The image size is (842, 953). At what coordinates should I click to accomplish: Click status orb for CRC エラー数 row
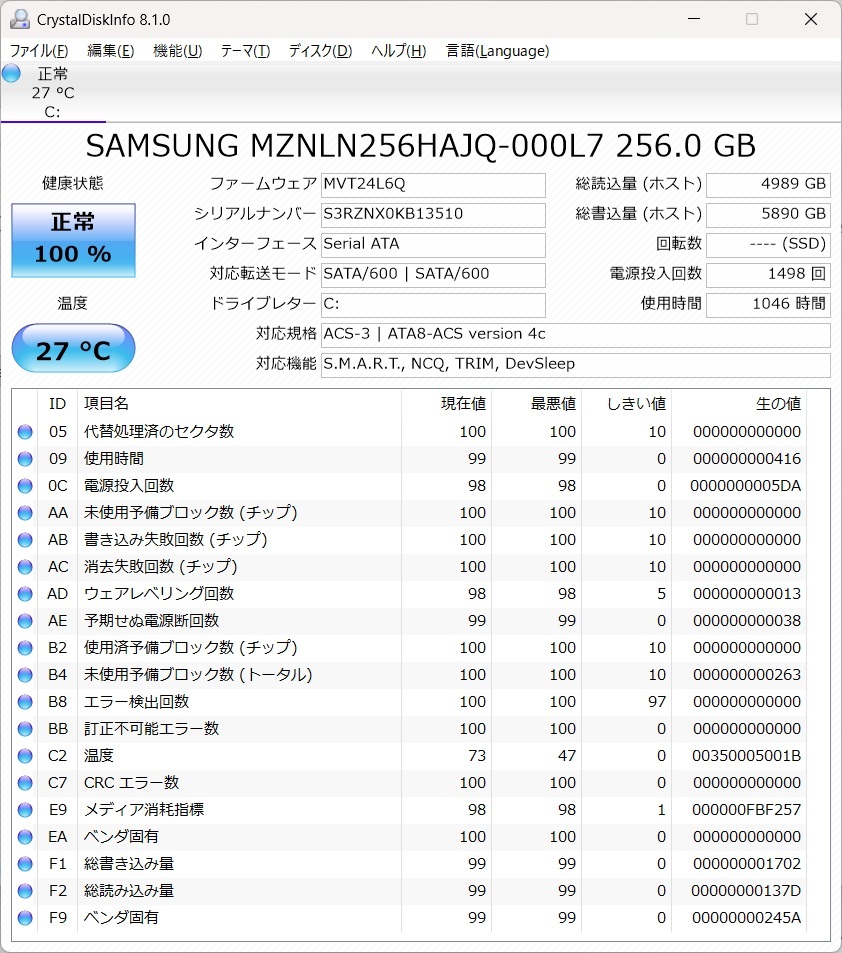tap(25, 783)
